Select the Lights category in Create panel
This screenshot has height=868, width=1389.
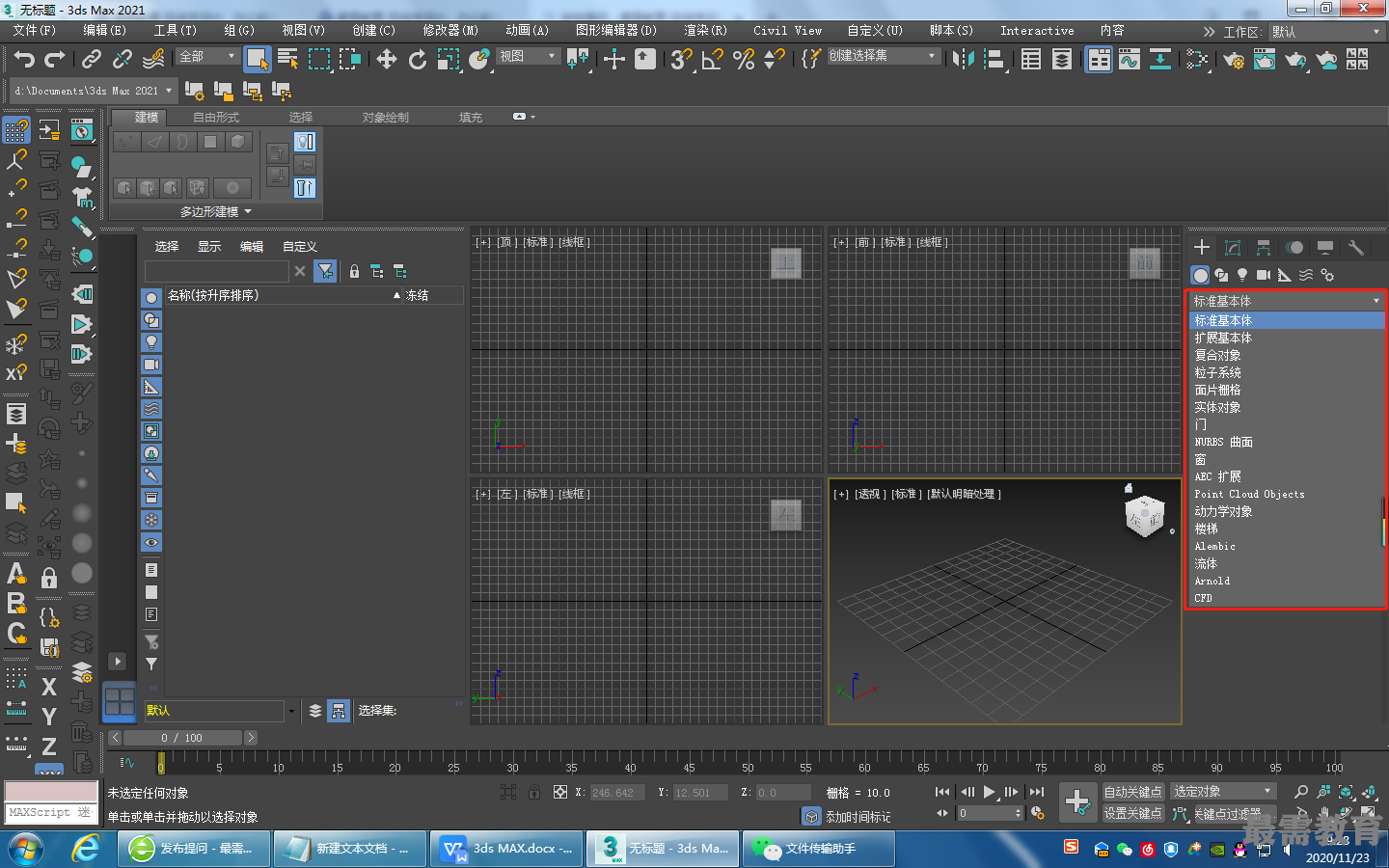[1242, 275]
